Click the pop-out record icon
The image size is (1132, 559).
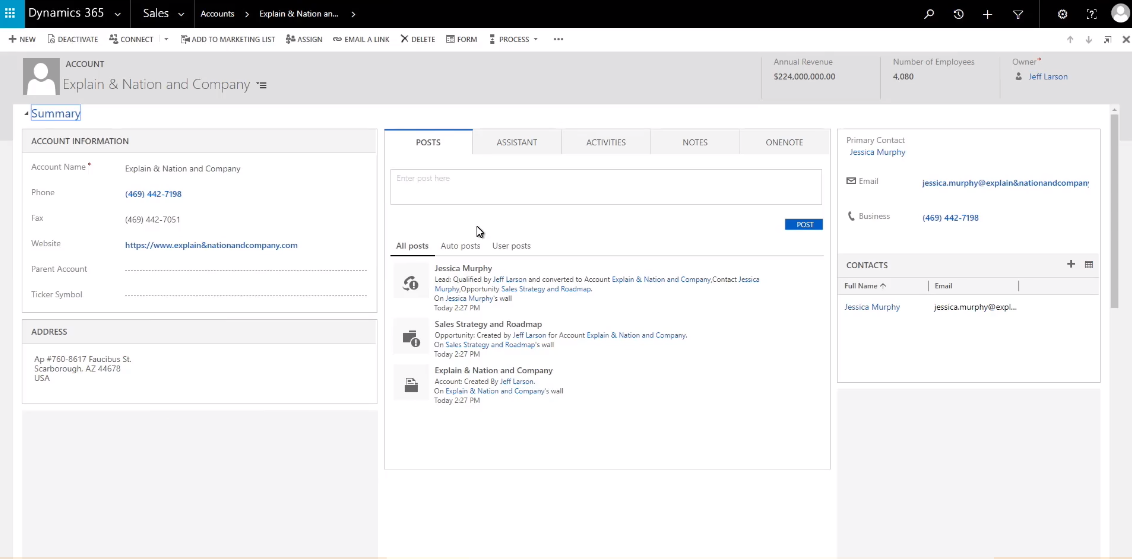pos(1107,39)
